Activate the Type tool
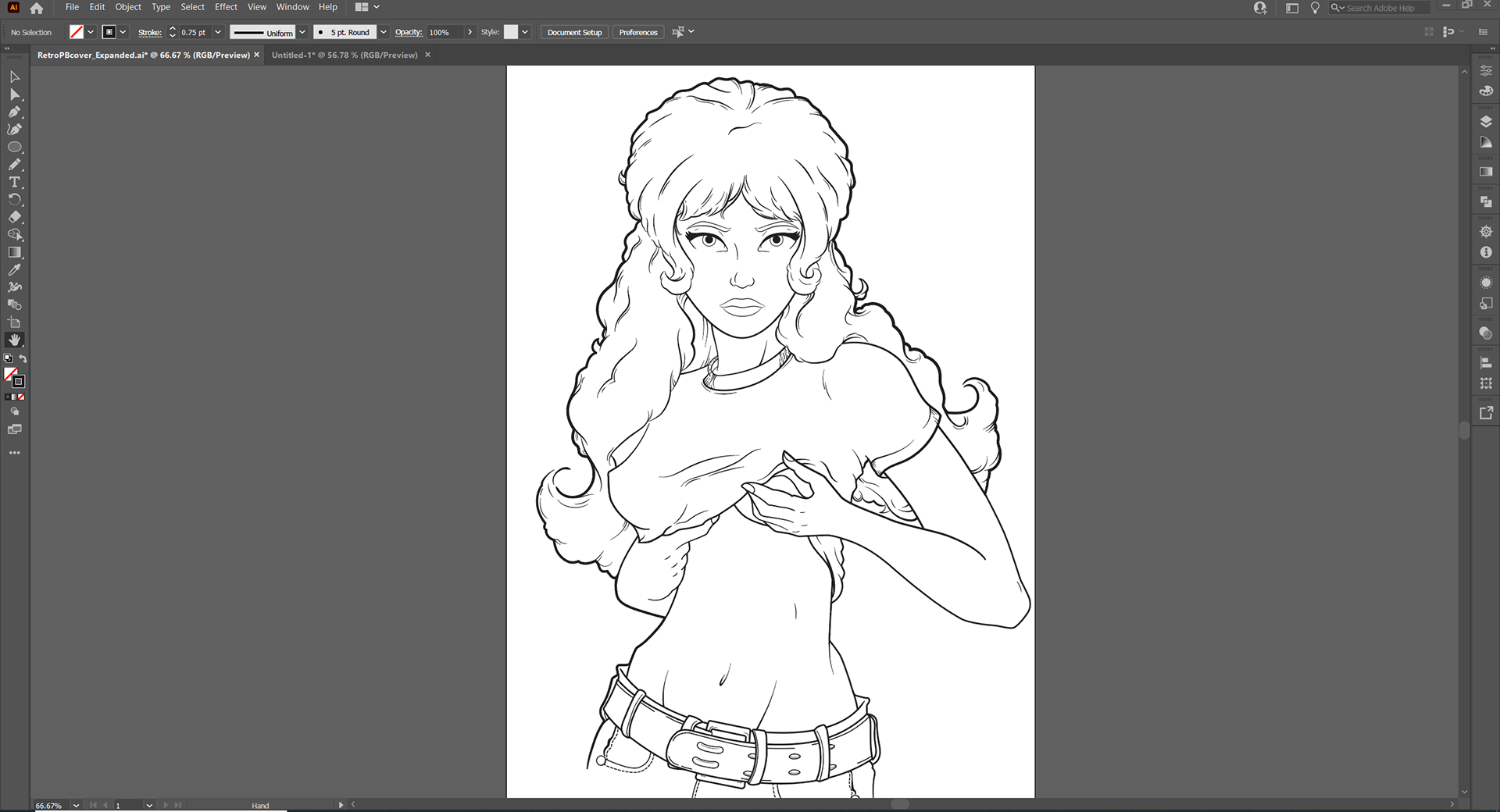The width and height of the screenshot is (1500, 812). 14,182
